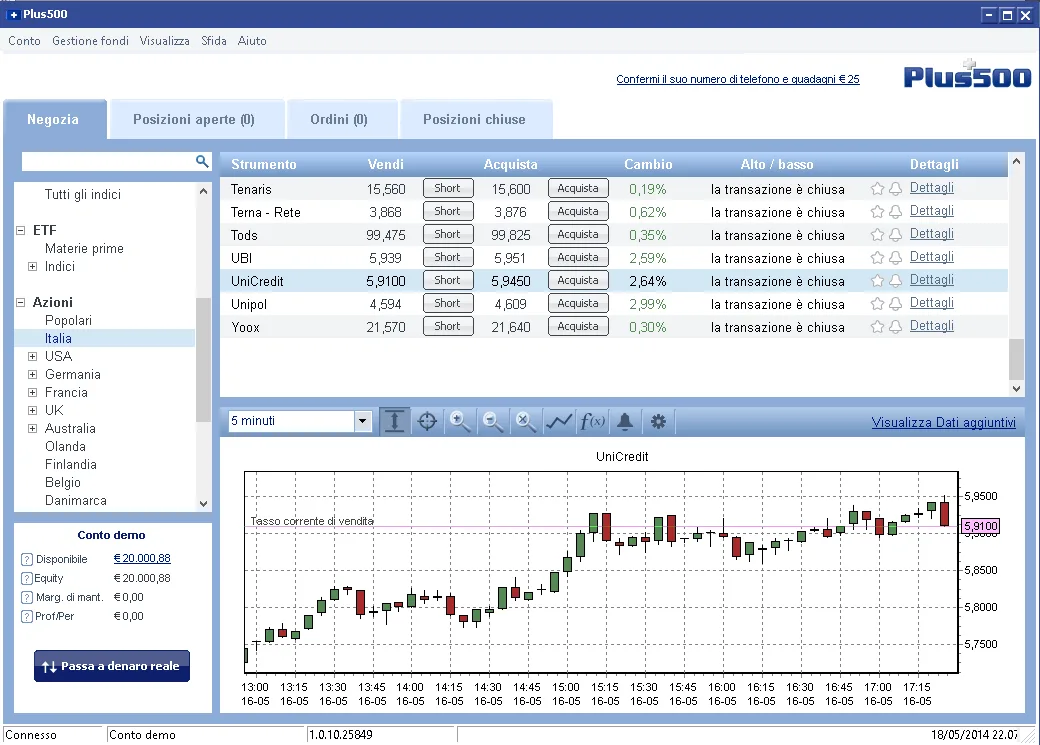
Task: Zoom in on the UniCredit chart
Action: click(x=460, y=421)
